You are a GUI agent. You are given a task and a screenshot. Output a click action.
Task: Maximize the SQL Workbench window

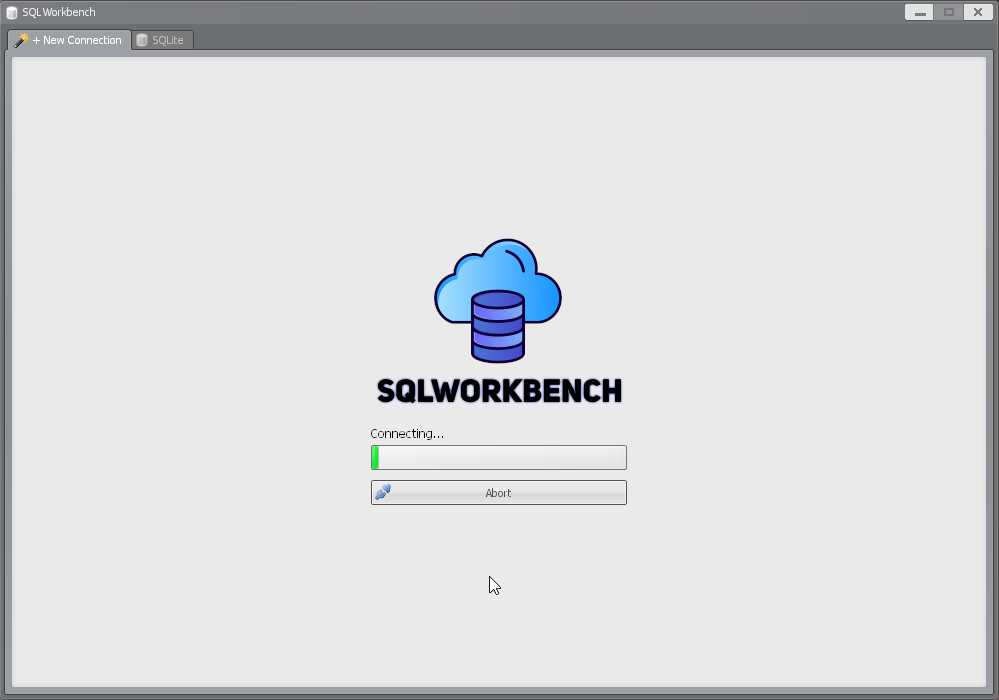click(x=949, y=12)
